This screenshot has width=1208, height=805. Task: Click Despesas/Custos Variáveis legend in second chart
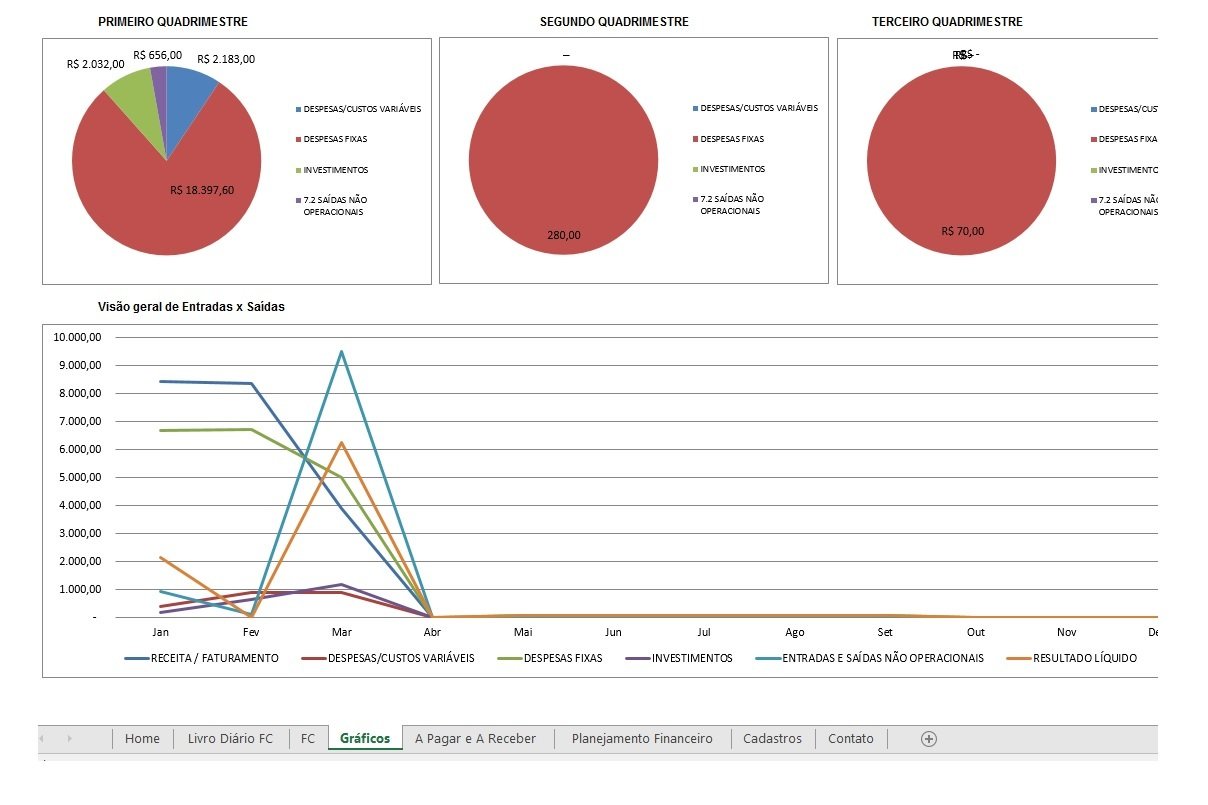pyautogui.click(x=755, y=107)
